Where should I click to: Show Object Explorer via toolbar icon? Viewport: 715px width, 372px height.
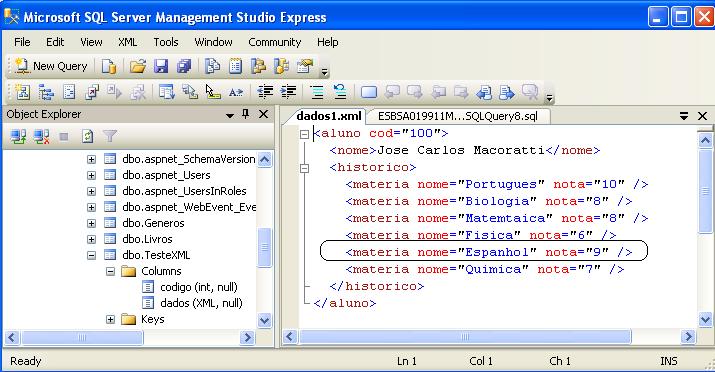point(259,67)
